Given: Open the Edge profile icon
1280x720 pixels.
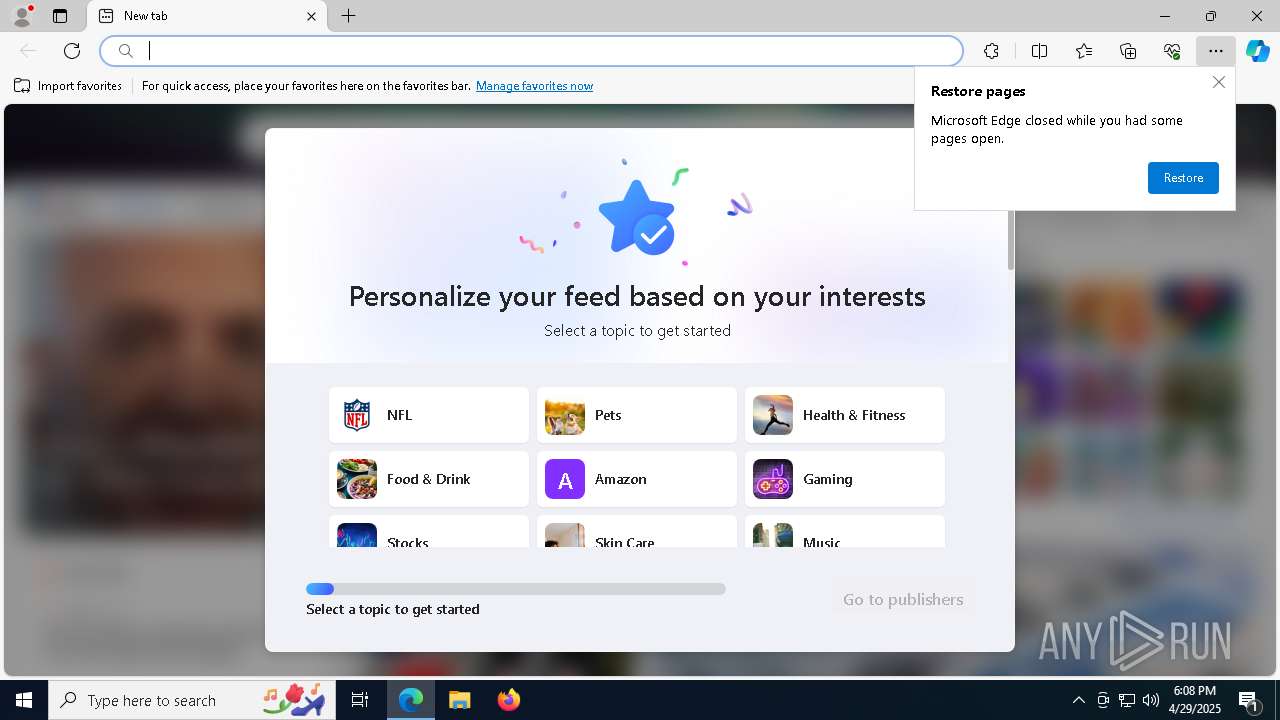Looking at the screenshot, I should click(x=21, y=16).
